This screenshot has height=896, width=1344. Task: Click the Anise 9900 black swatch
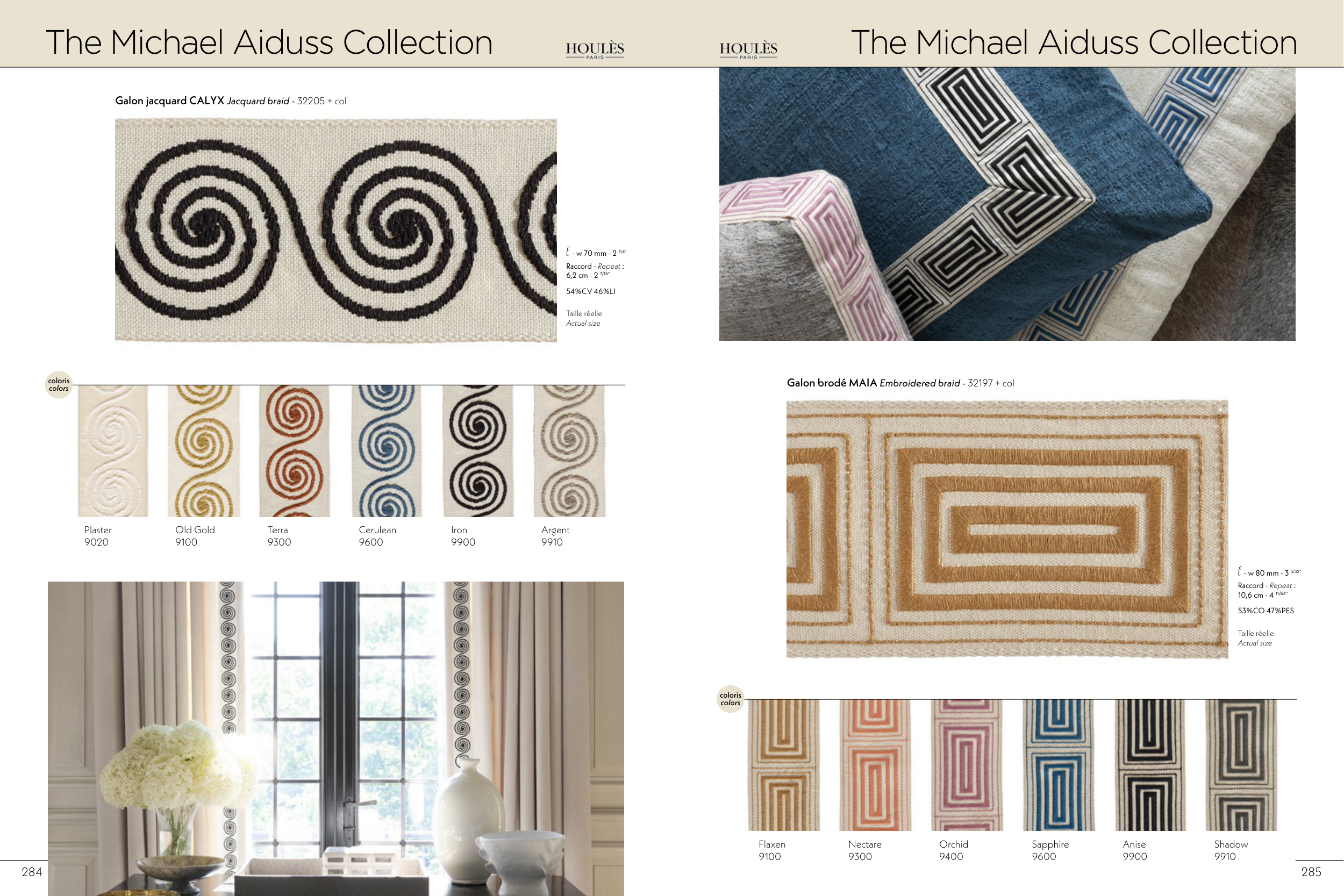[1150, 765]
